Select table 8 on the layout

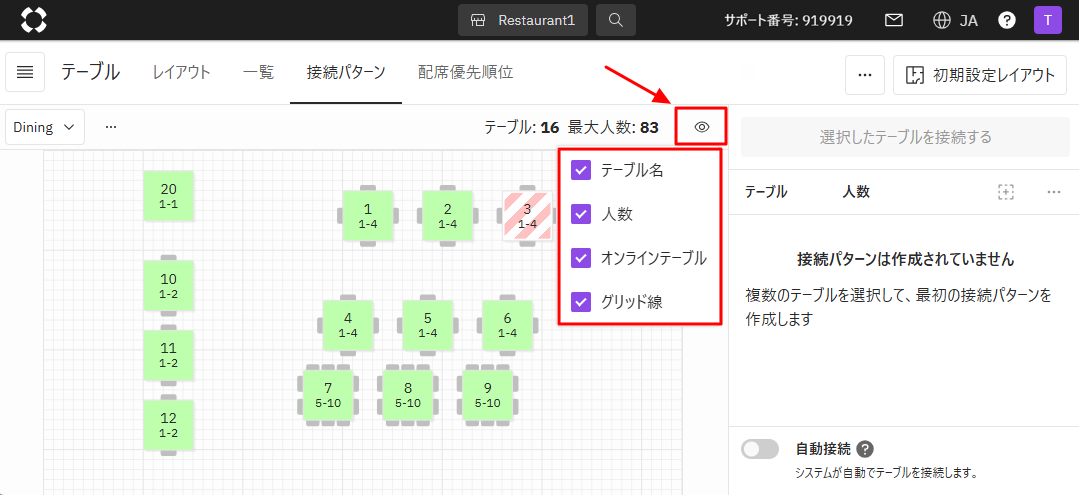point(407,395)
